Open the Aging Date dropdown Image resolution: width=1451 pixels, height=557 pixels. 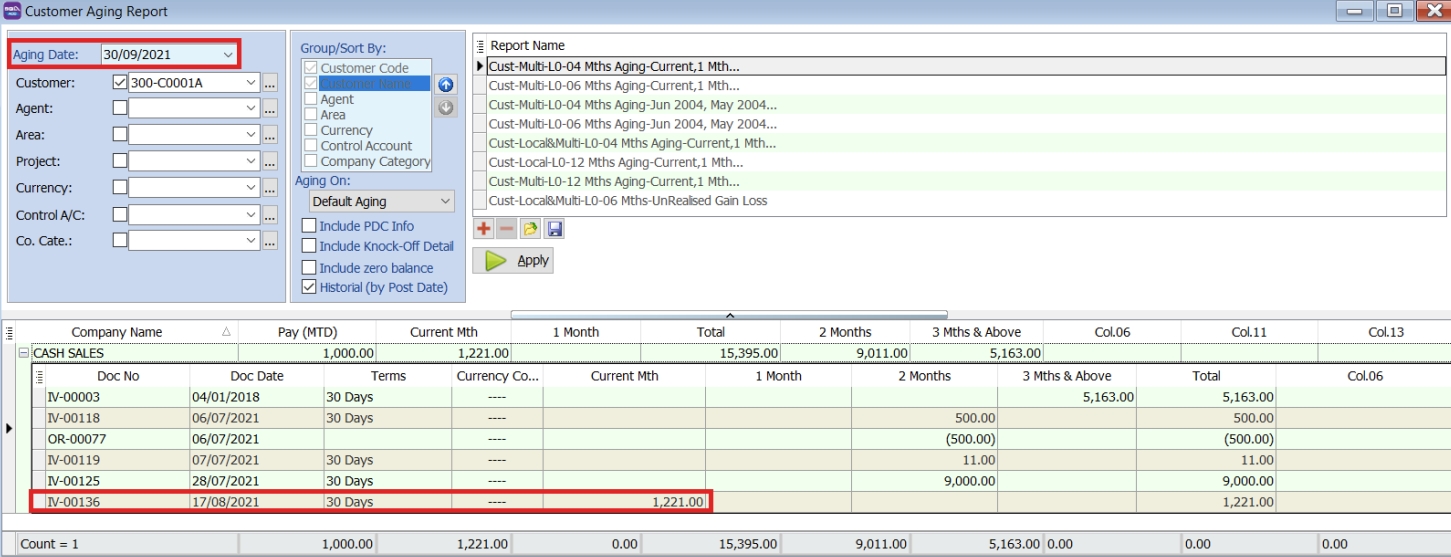click(228, 54)
